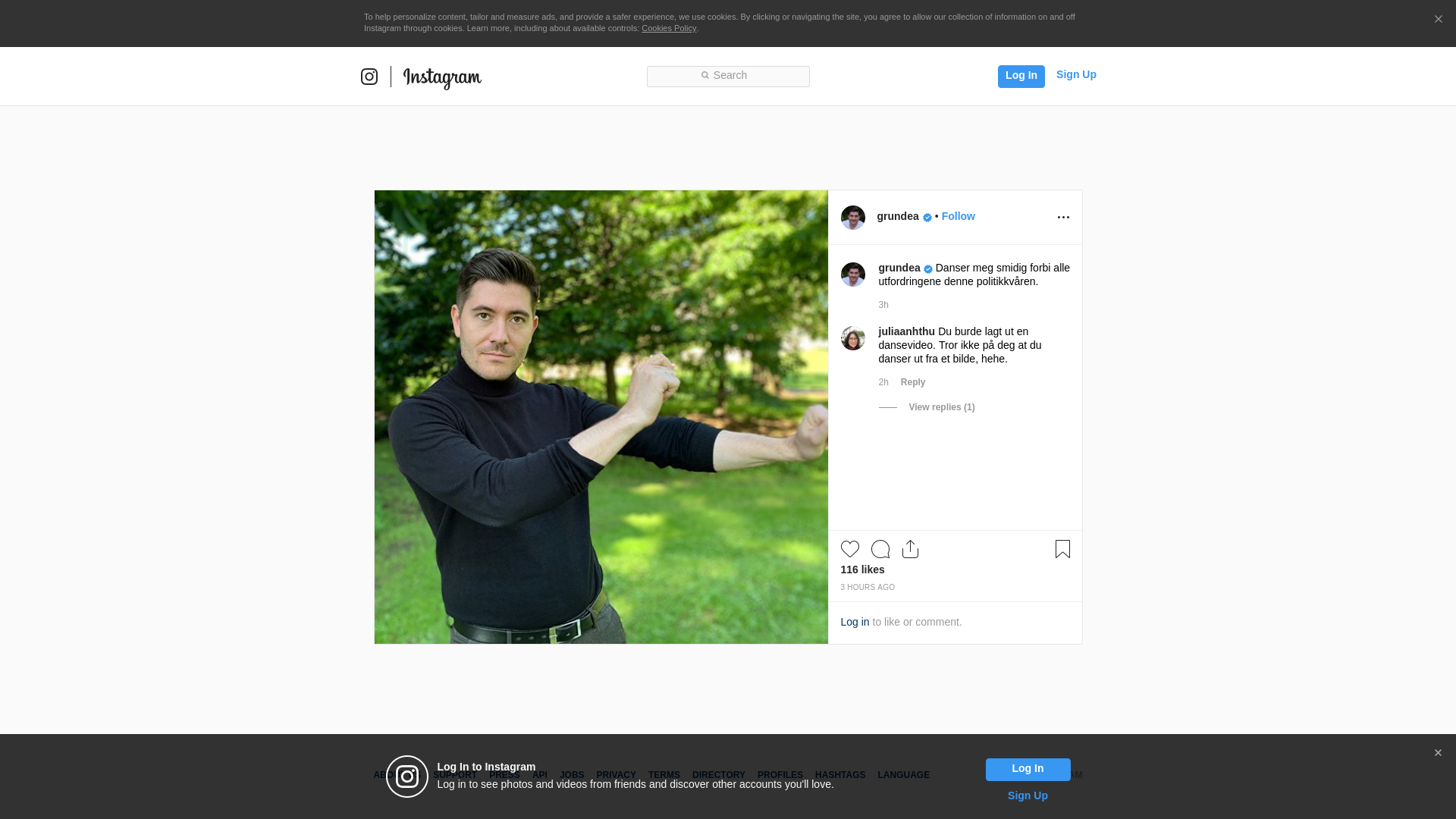Open the HASHTAGS footer menu item
The image size is (1456, 819).
[x=839, y=775]
